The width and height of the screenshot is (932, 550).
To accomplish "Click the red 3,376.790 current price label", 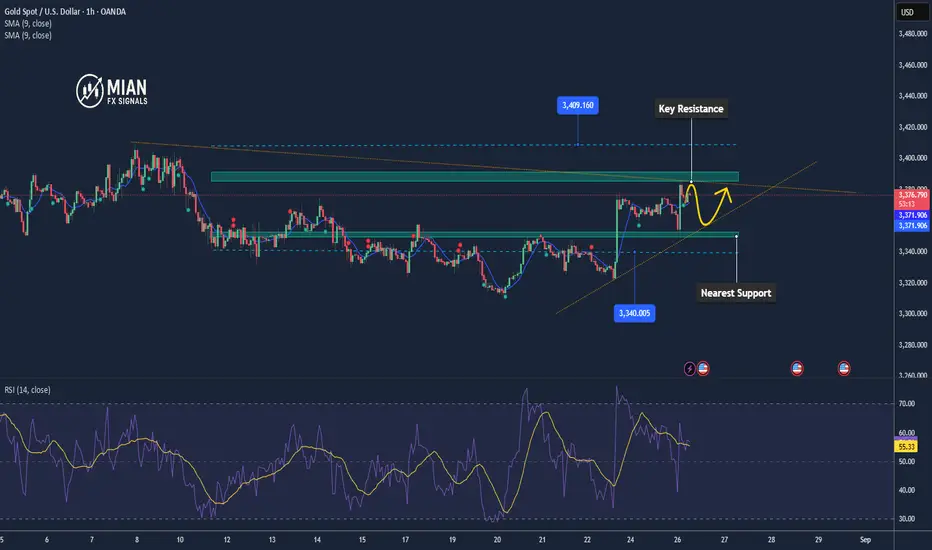I will 912,199.
